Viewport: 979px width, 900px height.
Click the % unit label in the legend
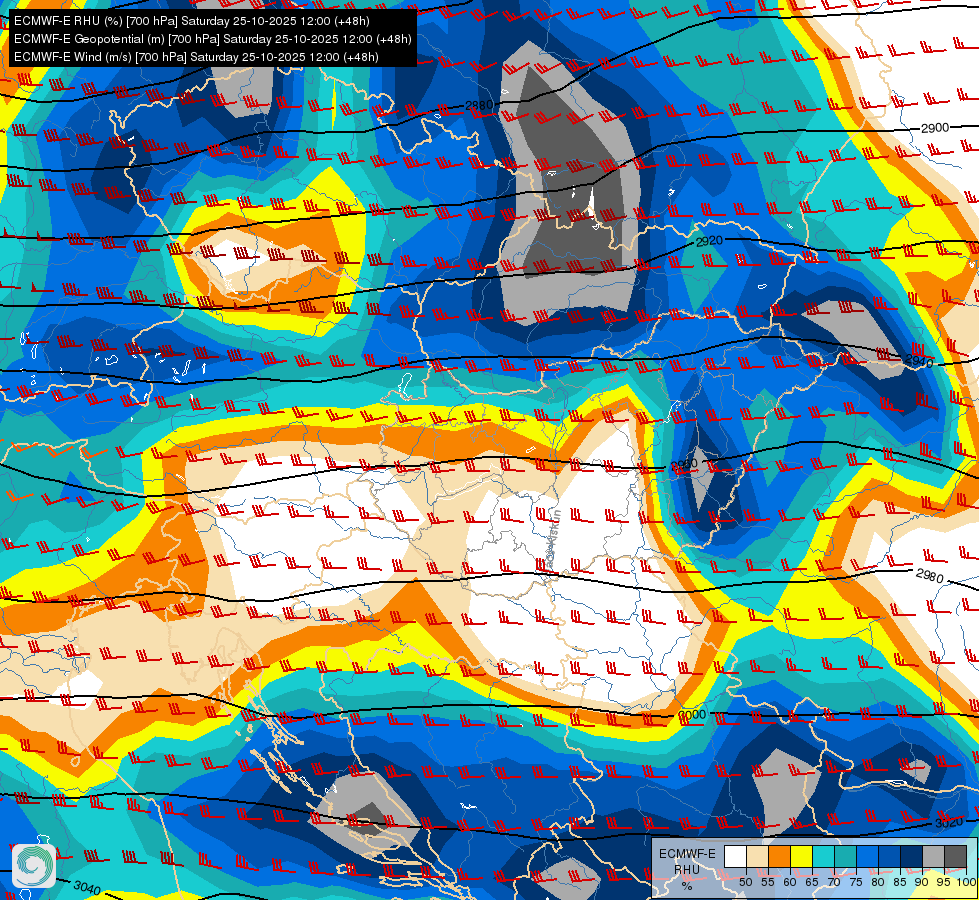tap(687, 886)
